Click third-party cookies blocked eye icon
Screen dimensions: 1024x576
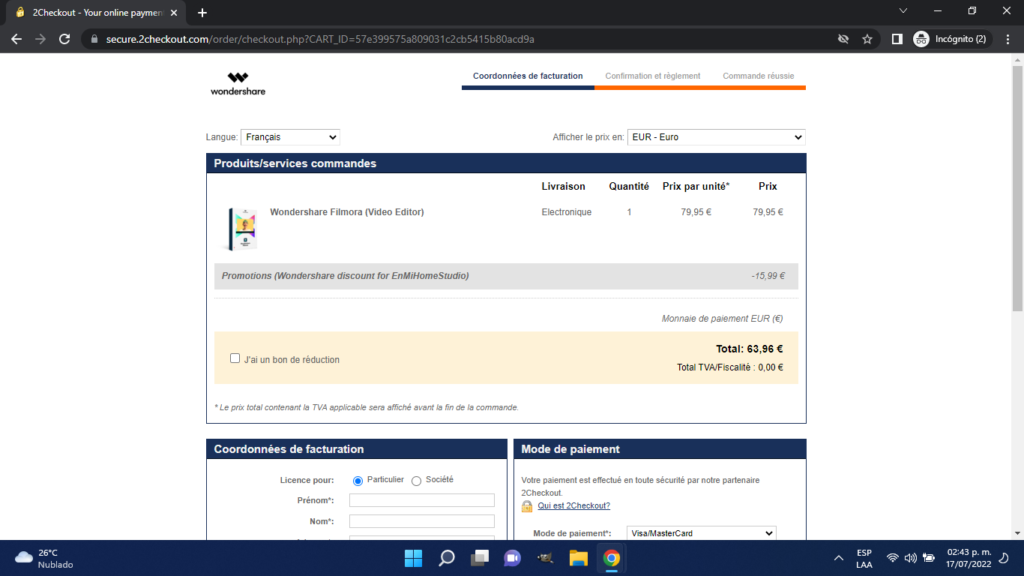coord(843,39)
